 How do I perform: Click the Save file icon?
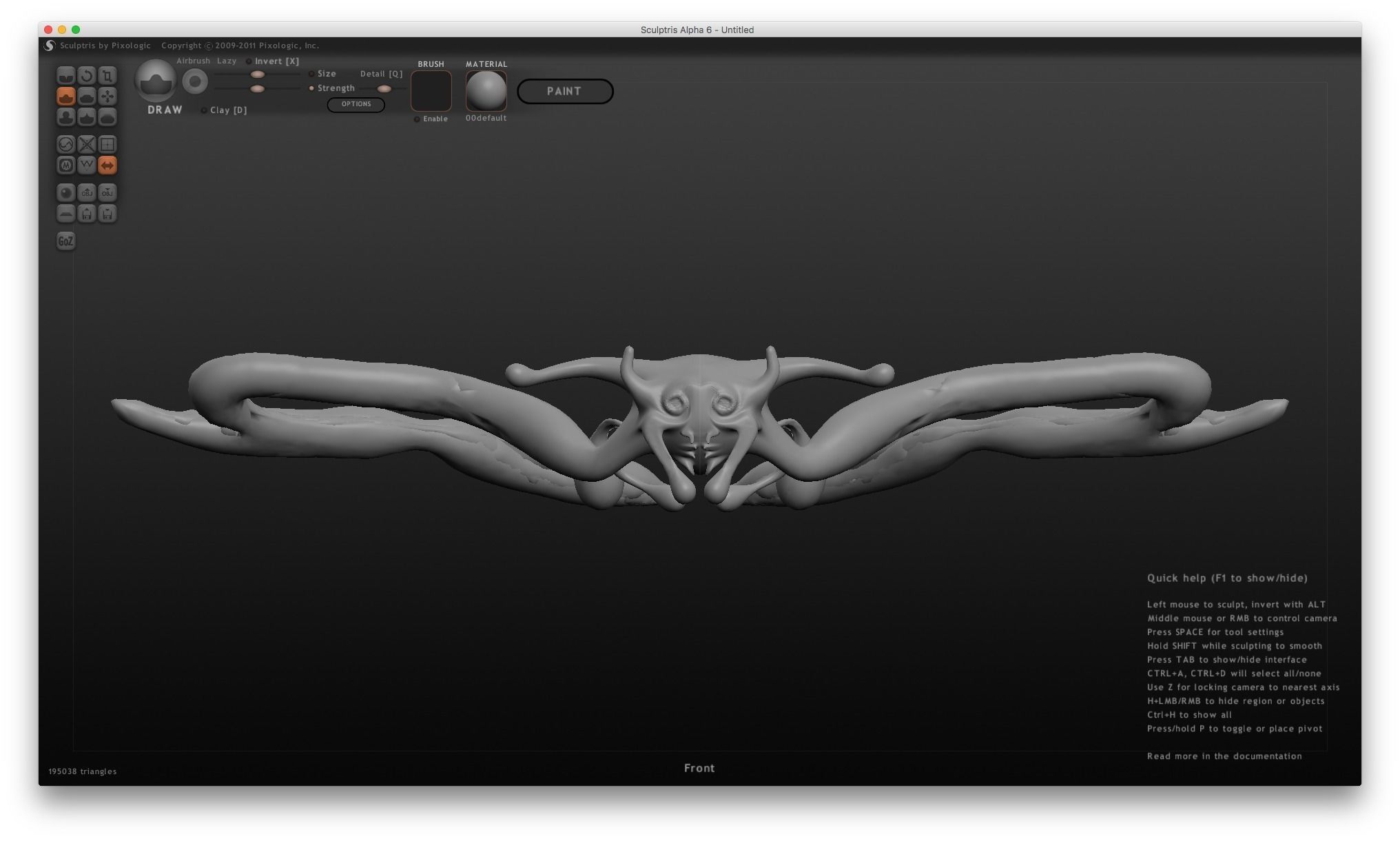tap(107, 214)
